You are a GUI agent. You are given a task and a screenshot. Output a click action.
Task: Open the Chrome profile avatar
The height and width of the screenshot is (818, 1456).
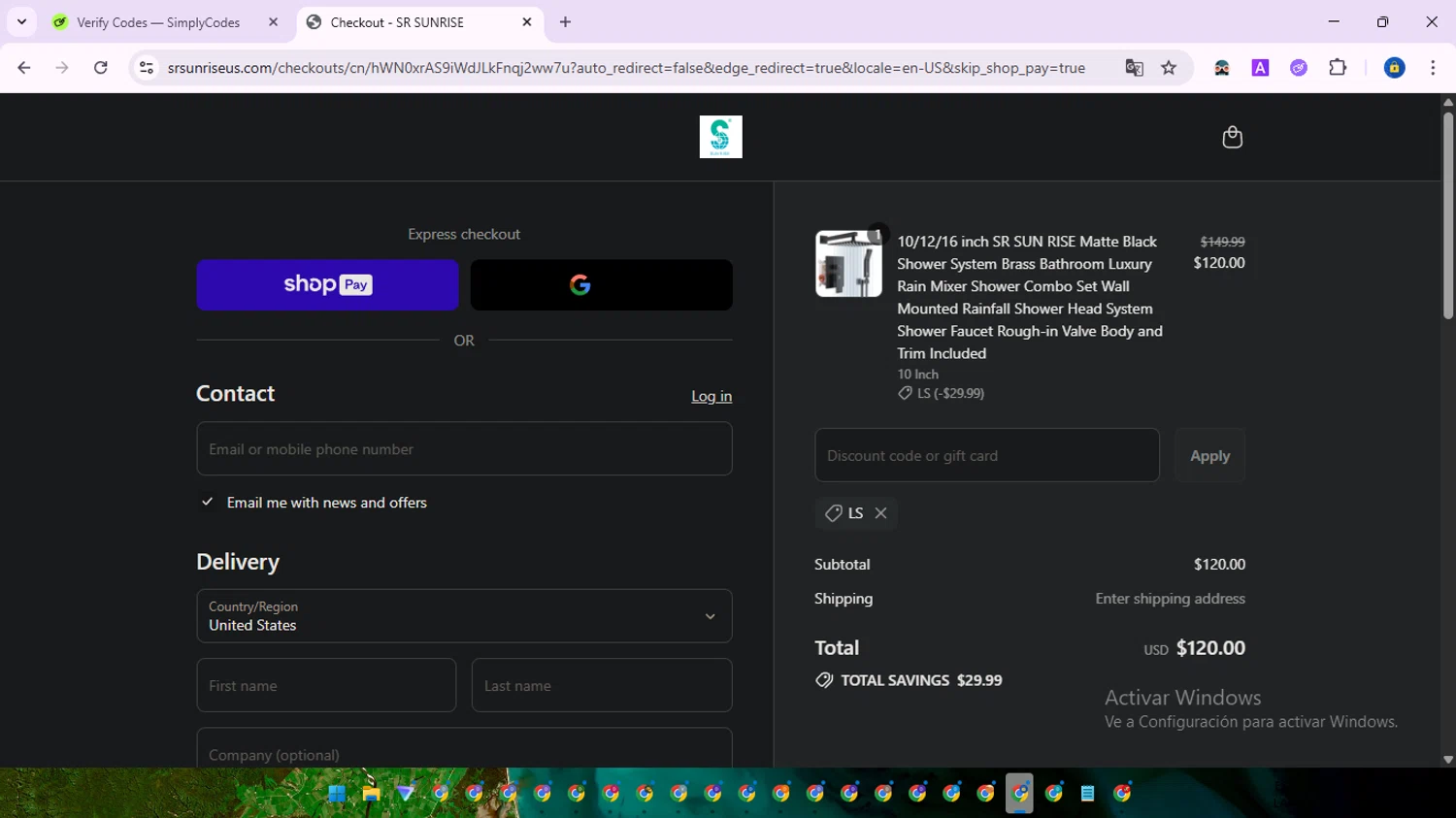pos(1394,68)
